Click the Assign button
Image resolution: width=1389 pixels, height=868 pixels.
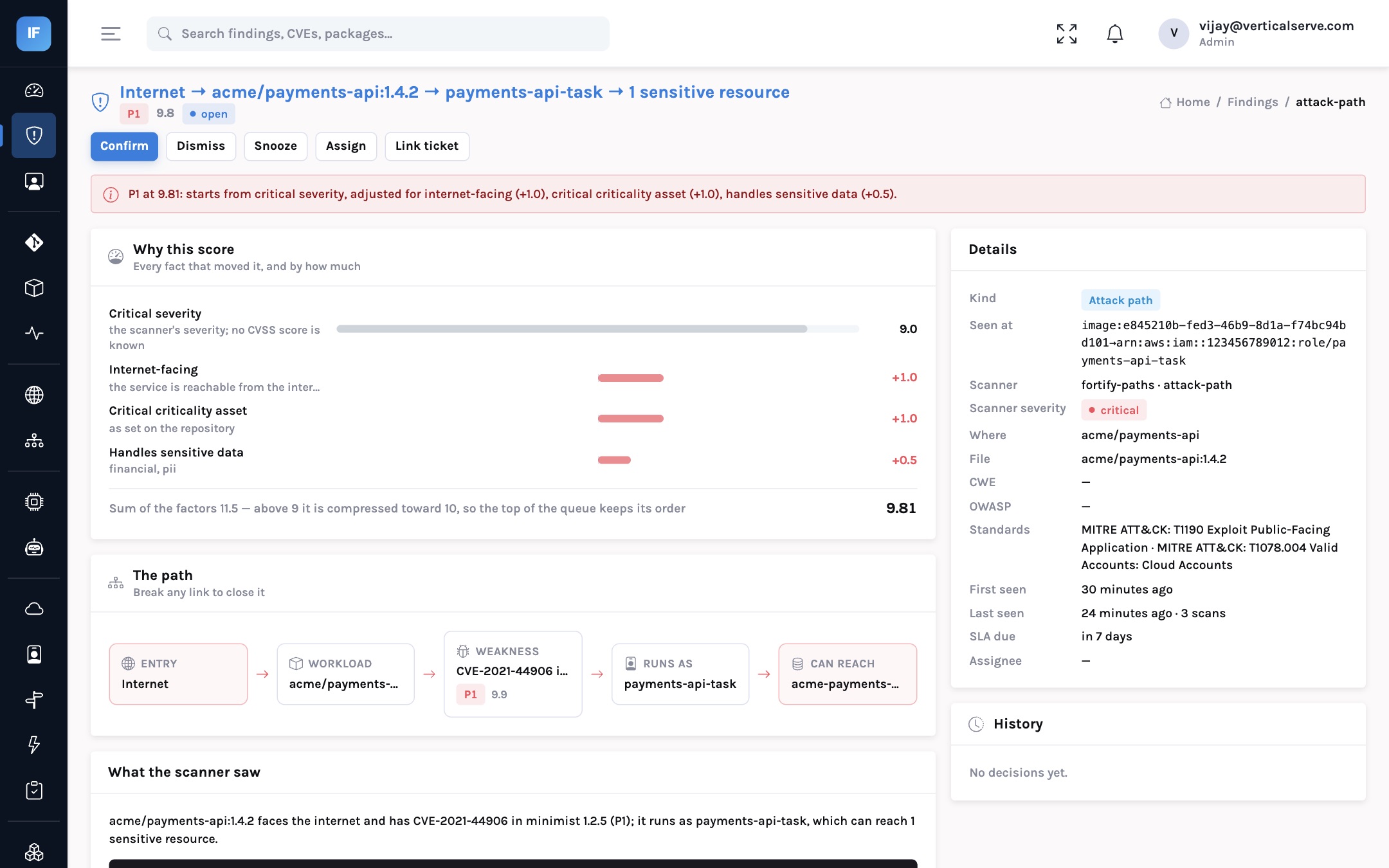[x=346, y=146]
